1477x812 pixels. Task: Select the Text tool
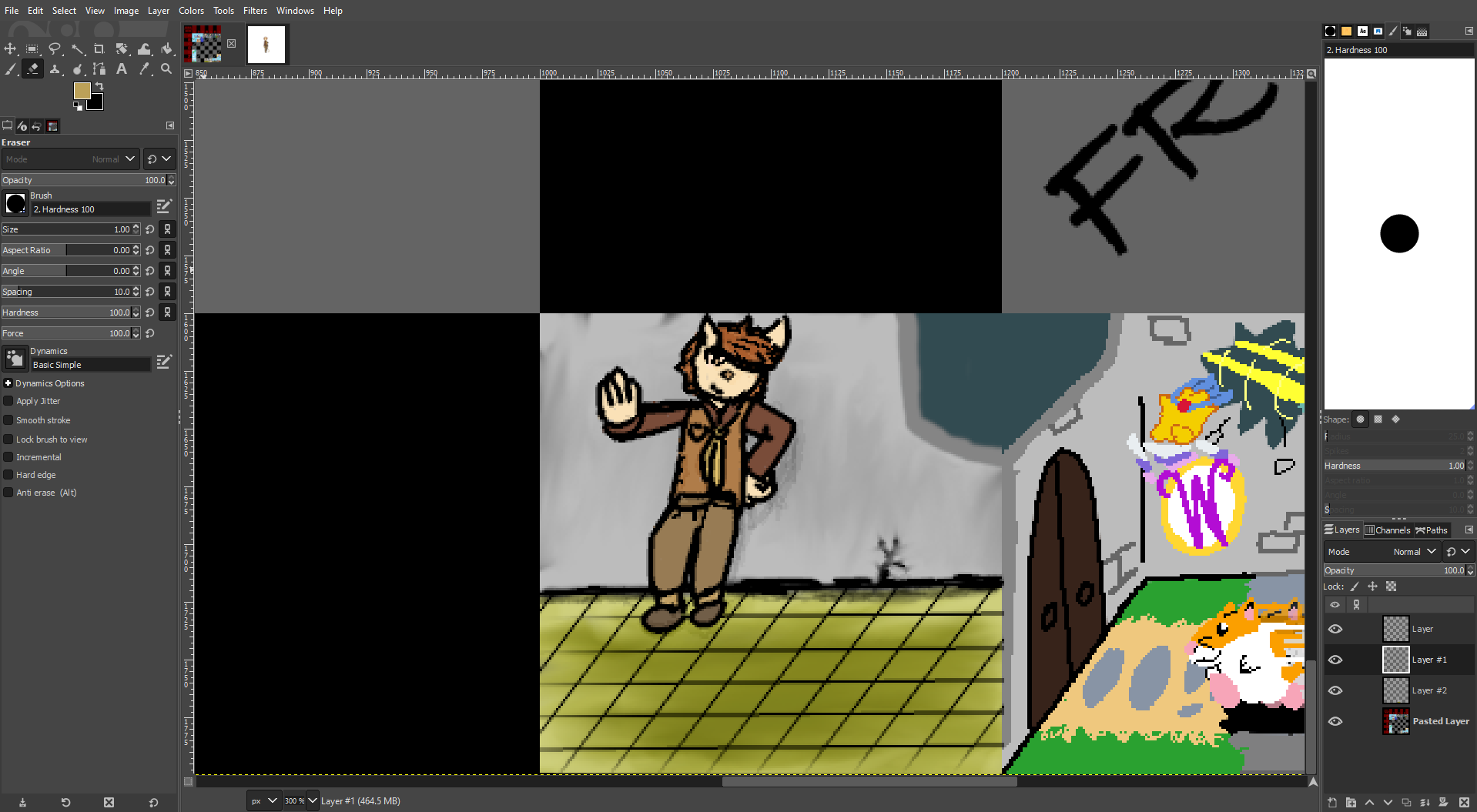pos(122,69)
